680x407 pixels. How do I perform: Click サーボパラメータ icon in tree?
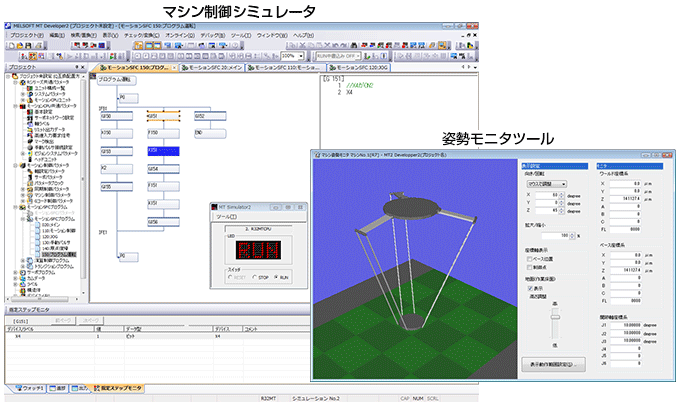coord(30,177)
